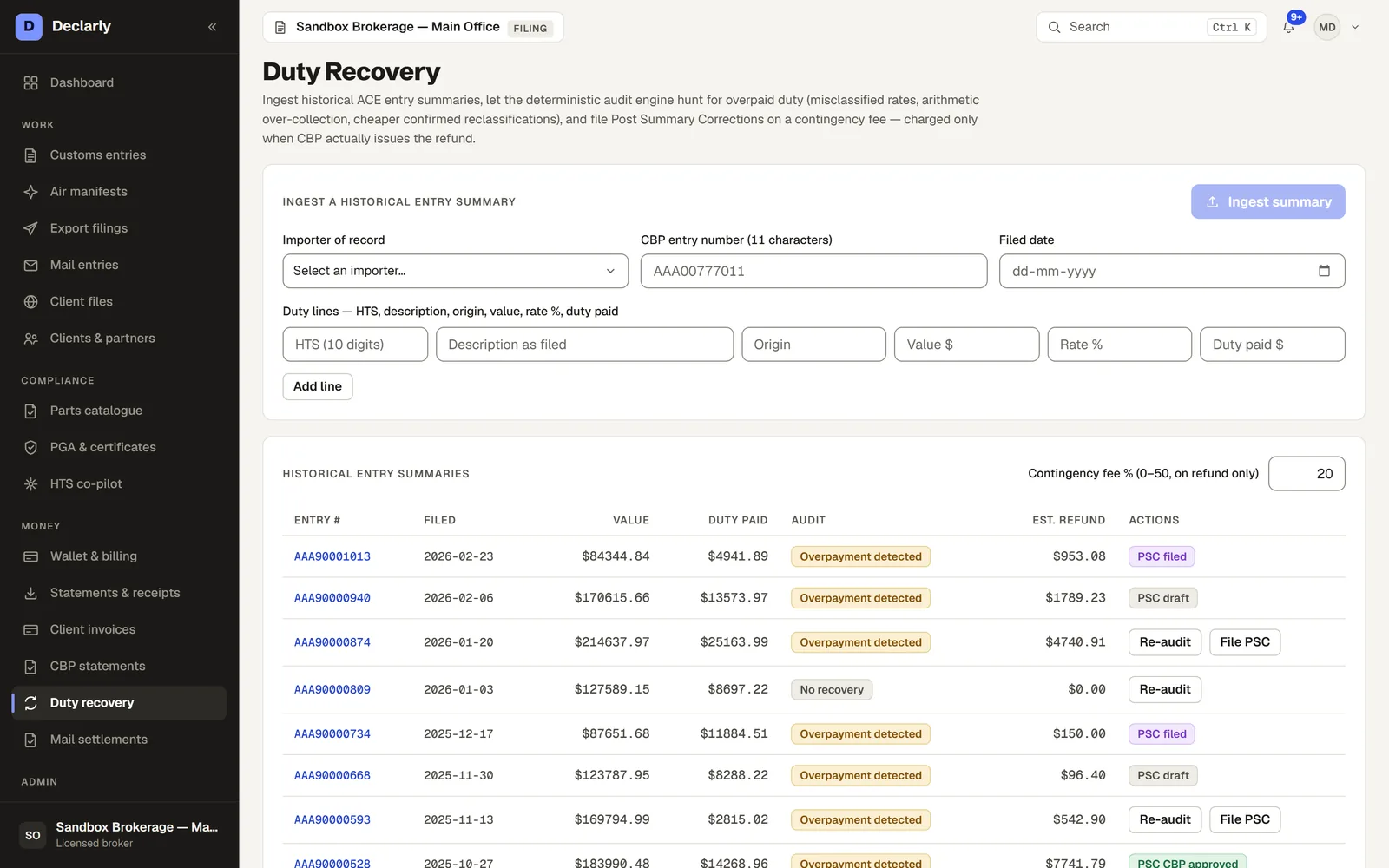
Task: Click the document icon beside Sandbox Brokerage
Action: click(x=280, y=27)
